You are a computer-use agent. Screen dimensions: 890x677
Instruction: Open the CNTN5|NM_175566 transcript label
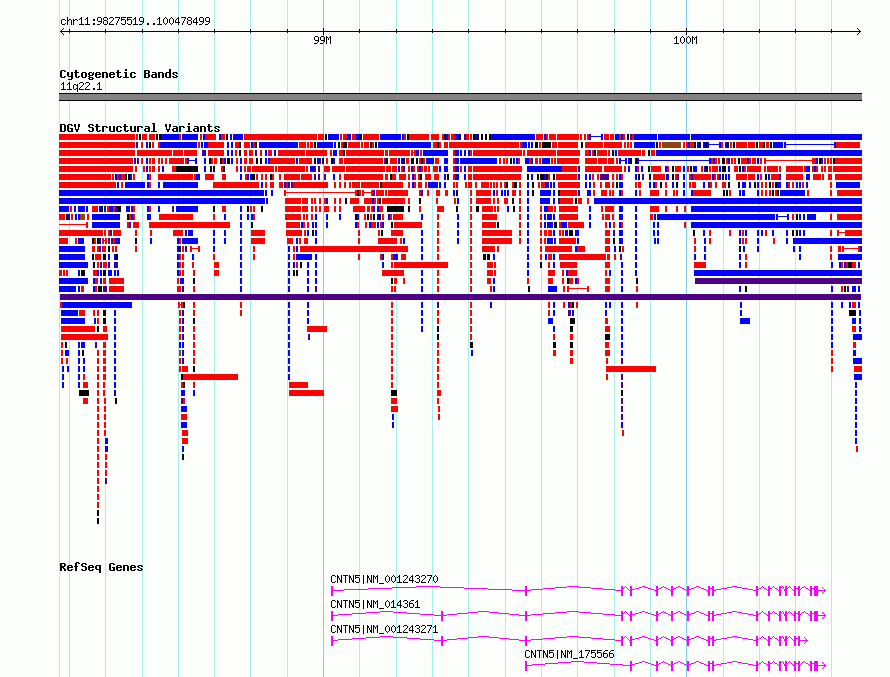(x=569, y=654)
